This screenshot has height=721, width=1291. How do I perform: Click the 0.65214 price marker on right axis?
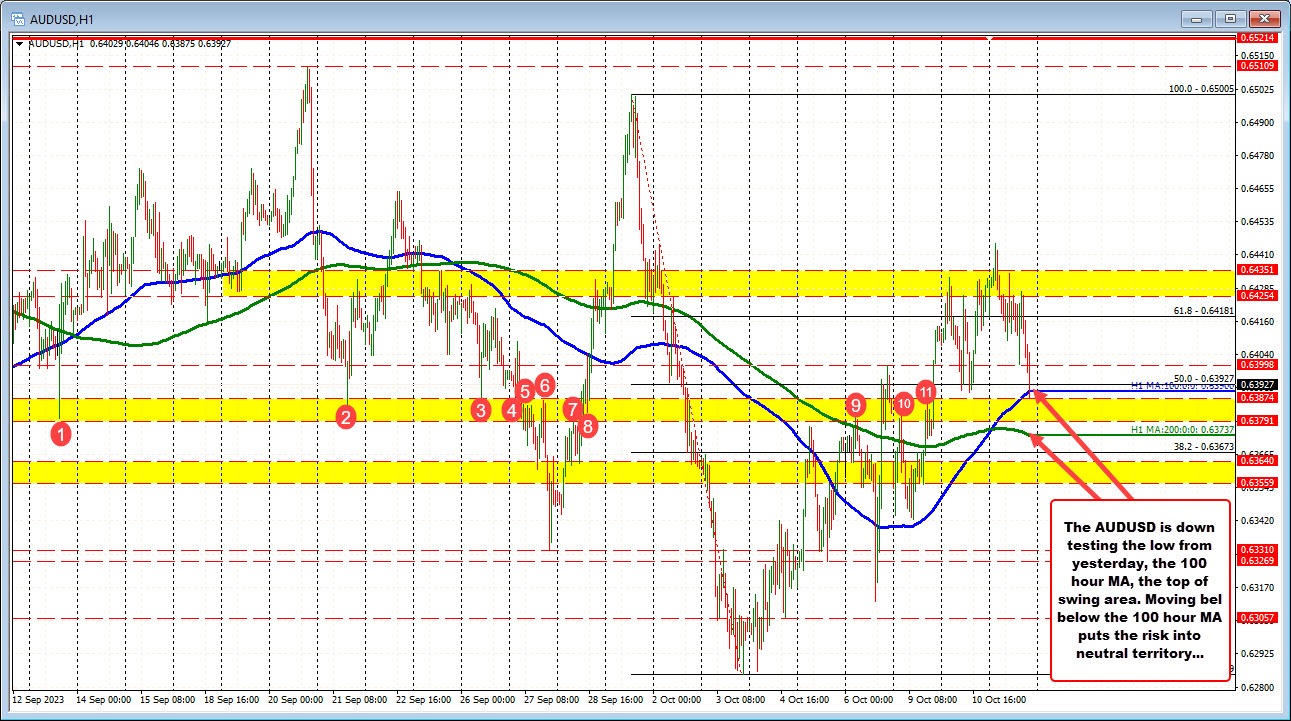tap(1257, 36)
